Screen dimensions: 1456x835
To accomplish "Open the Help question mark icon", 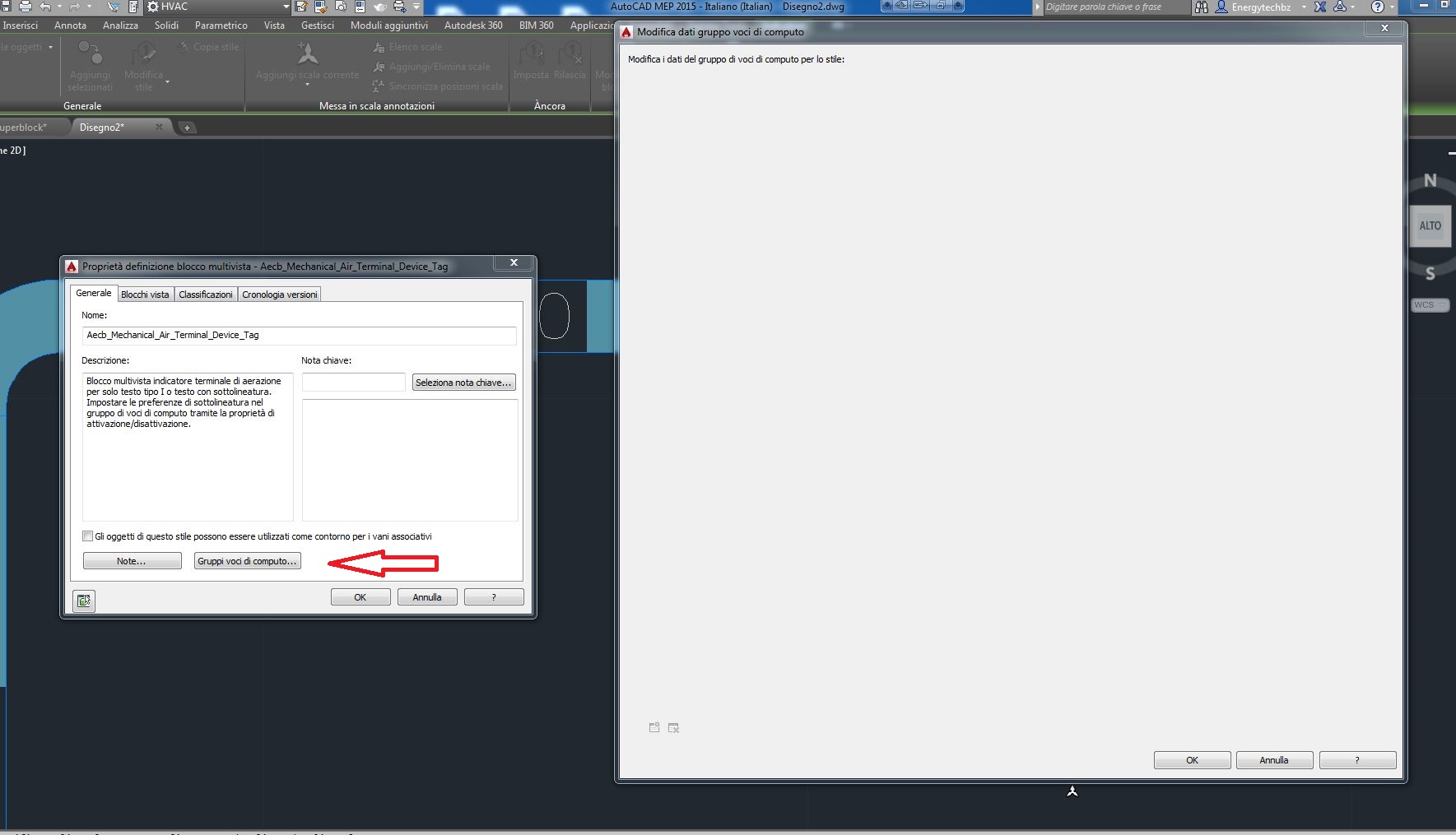I will click(x=1377, y=7).
